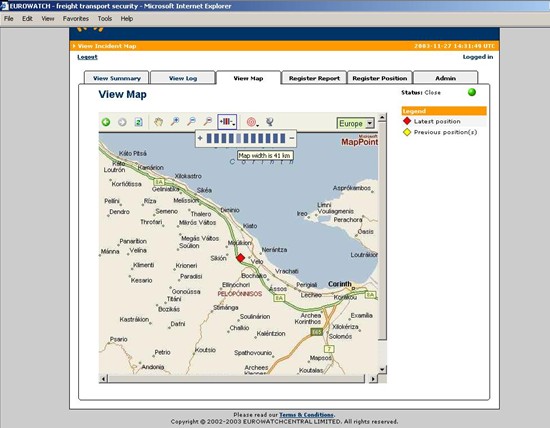Click the 'View Incident Map' header text

click(107, 46)
